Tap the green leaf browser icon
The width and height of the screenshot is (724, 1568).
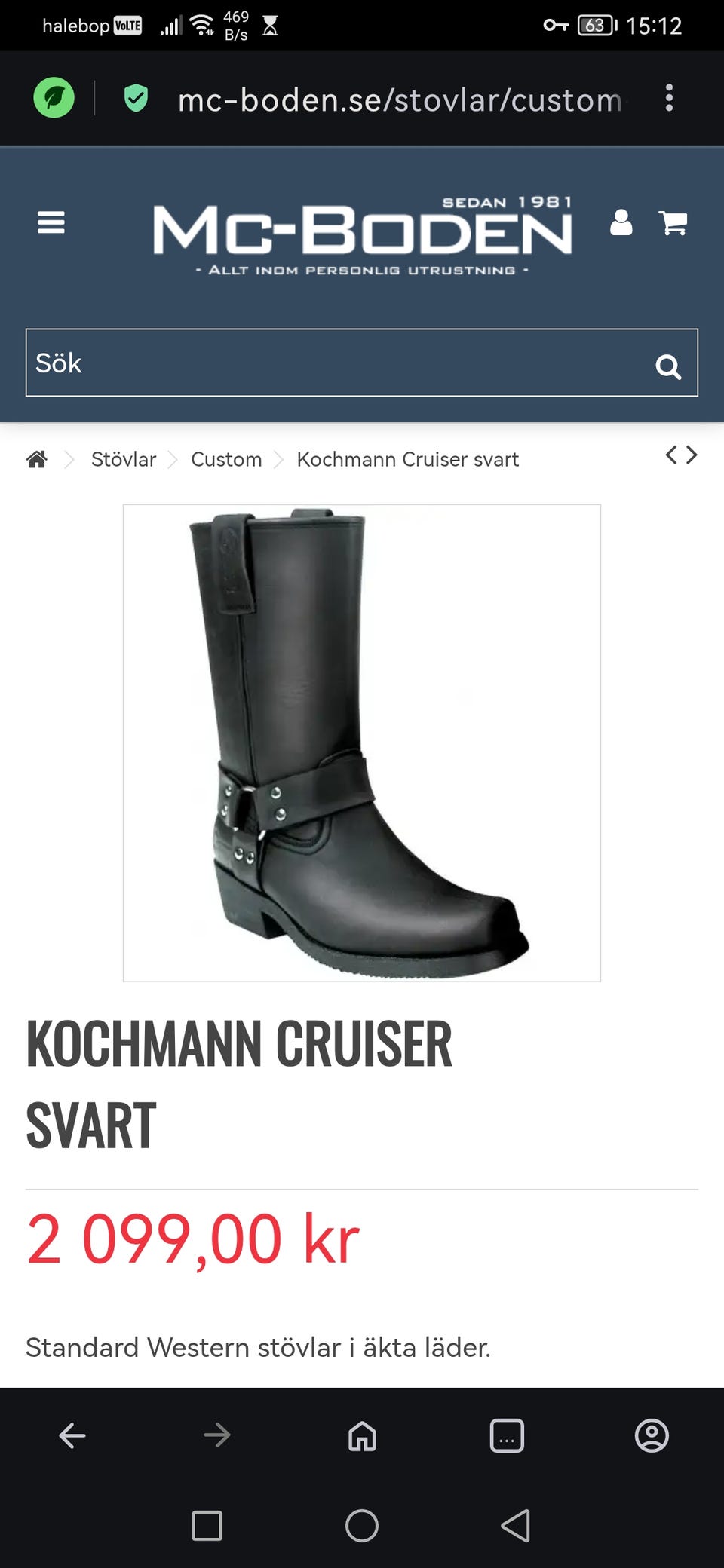[x=54, y=98]
